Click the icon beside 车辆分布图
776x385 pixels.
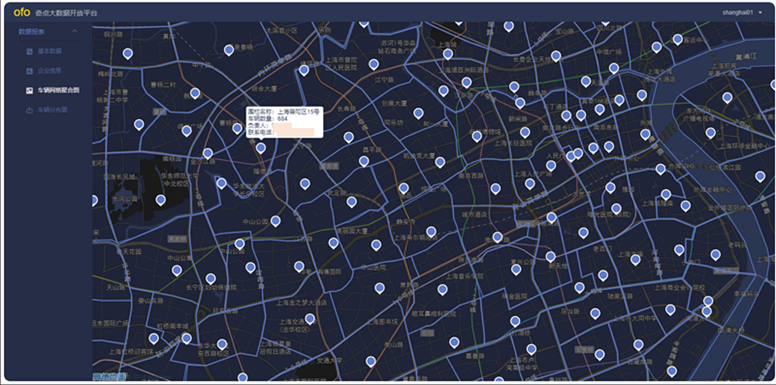coord(29,110)
